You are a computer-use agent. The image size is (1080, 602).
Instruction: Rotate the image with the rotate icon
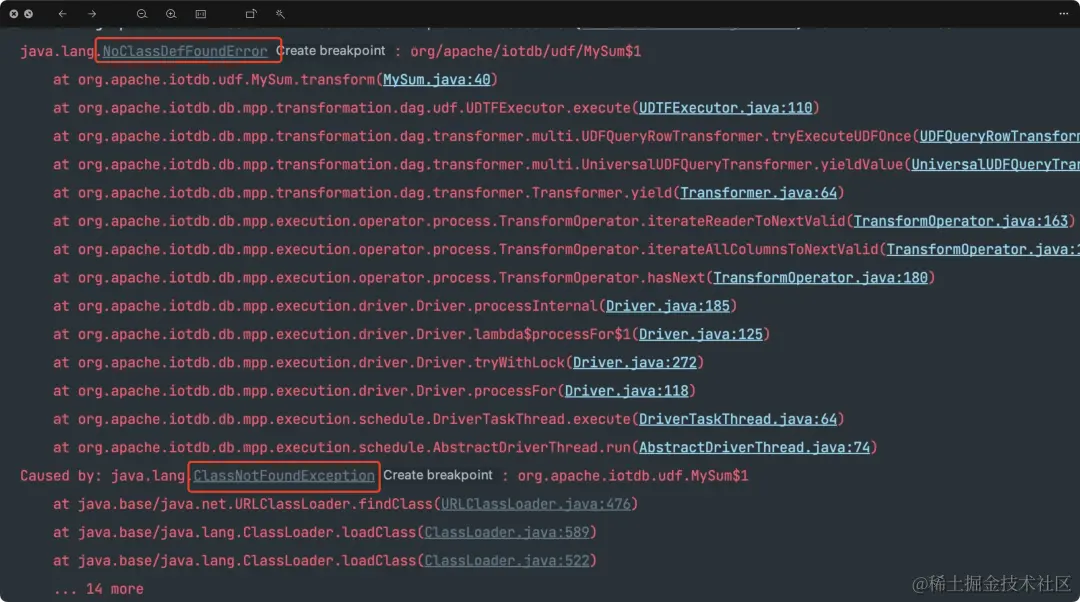[x=251, y=14]
